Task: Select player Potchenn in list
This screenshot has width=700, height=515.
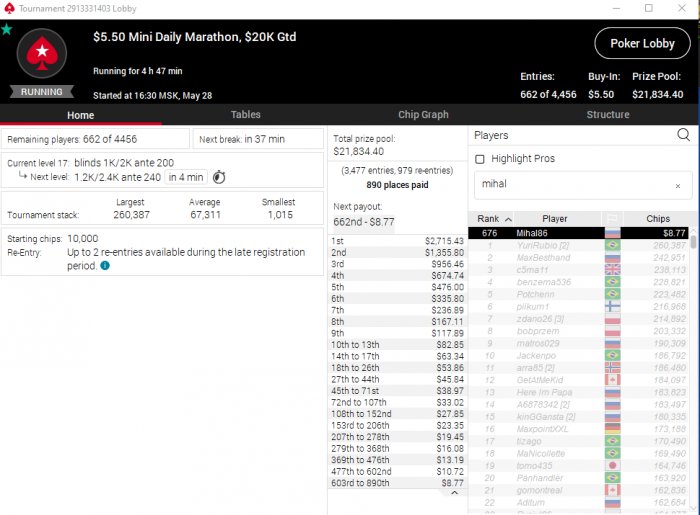Action: coord(579,294)
